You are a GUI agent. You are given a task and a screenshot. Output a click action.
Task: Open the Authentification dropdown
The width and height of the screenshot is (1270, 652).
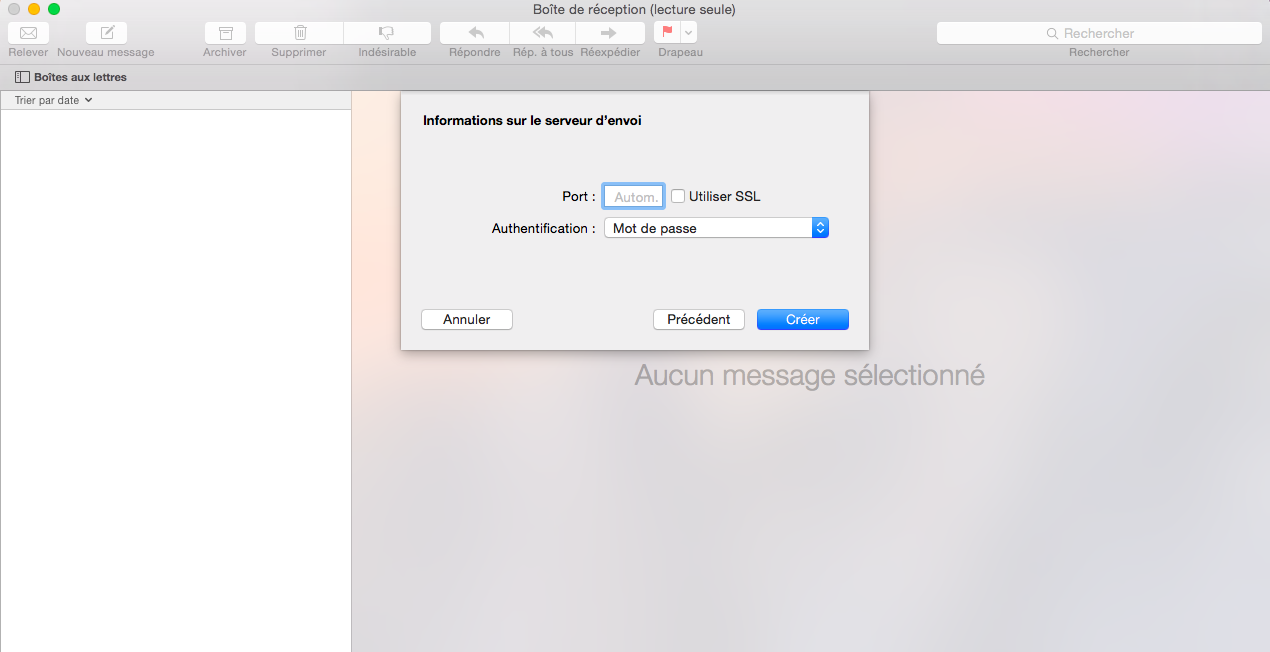click(717, 228)
